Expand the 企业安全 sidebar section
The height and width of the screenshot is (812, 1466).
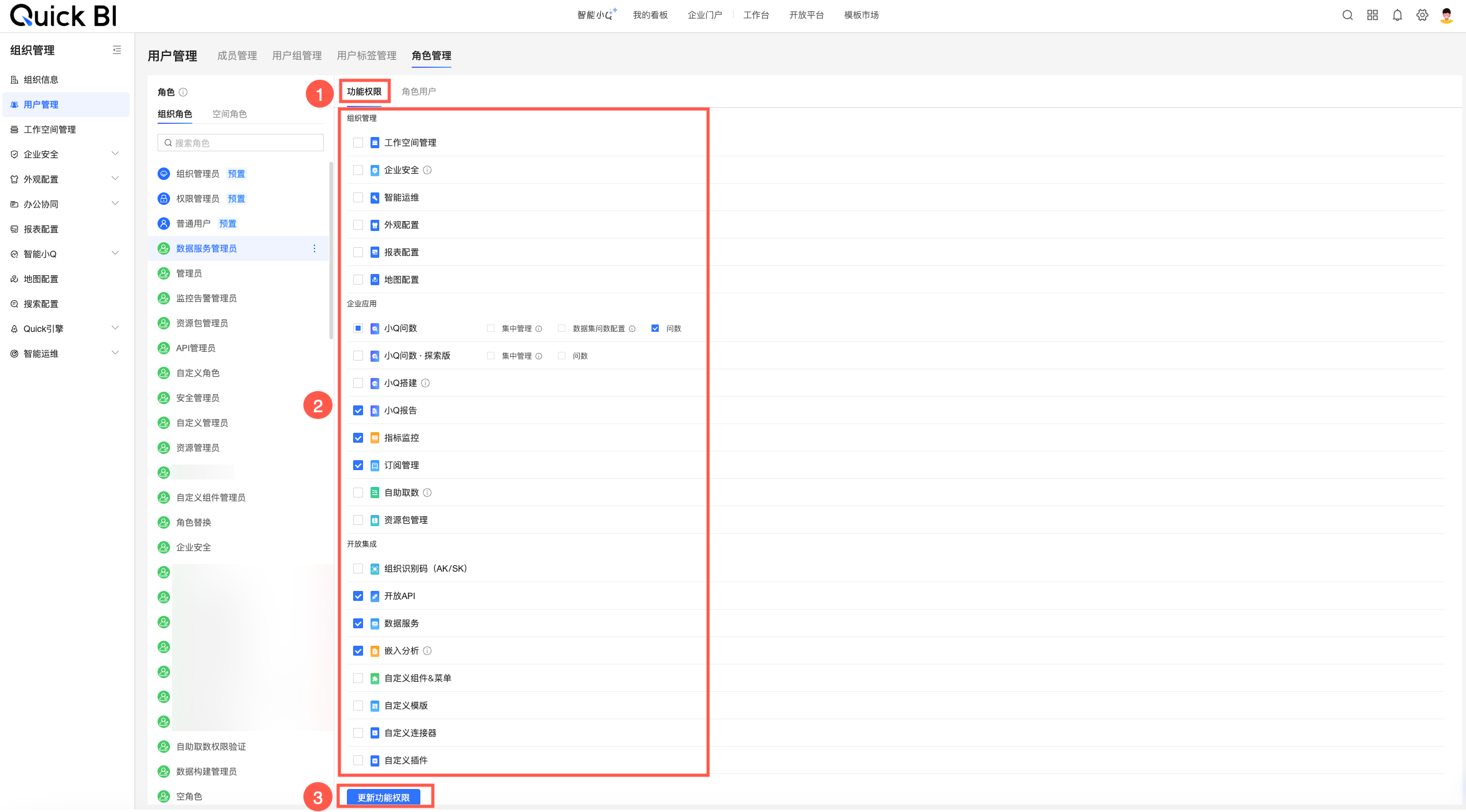(x=115, y=154)
